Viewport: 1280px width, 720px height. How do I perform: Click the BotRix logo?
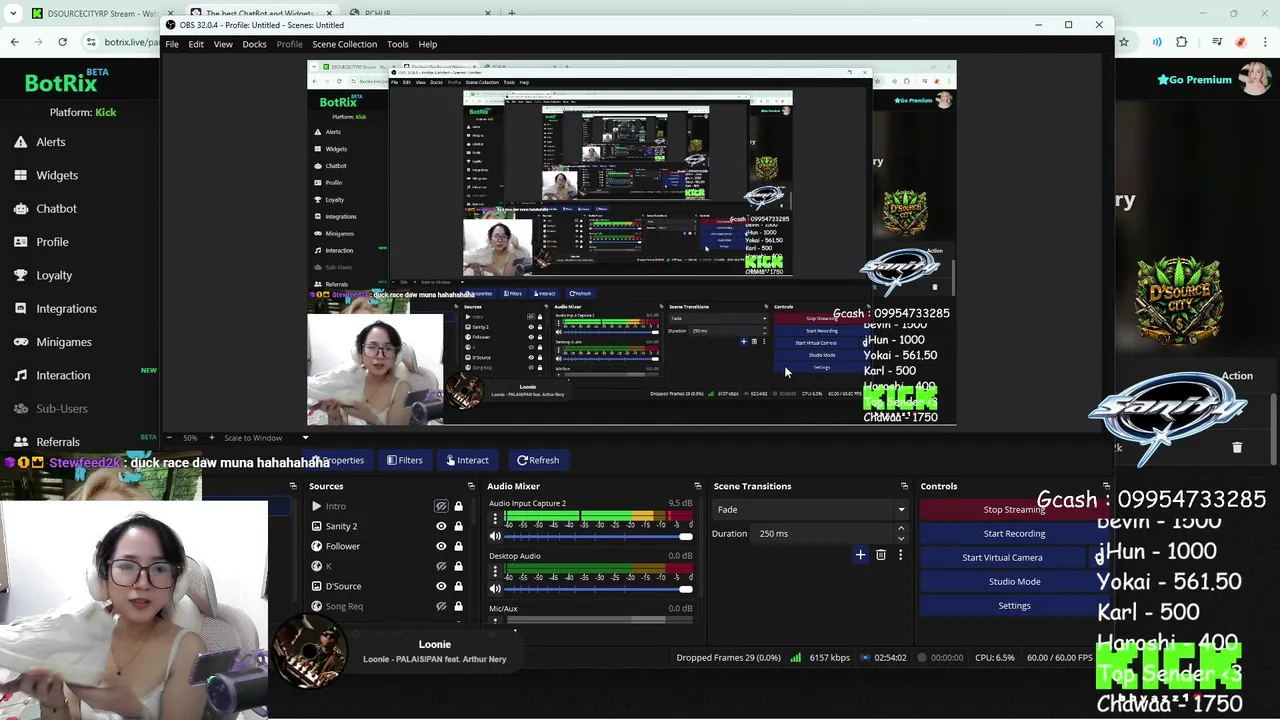tap(61, 84)
